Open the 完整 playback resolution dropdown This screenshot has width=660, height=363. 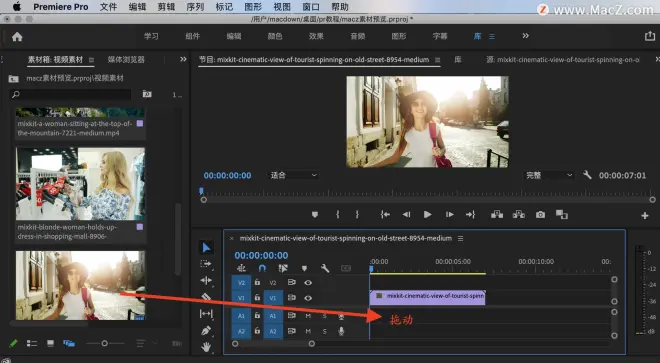coord(549,175)
